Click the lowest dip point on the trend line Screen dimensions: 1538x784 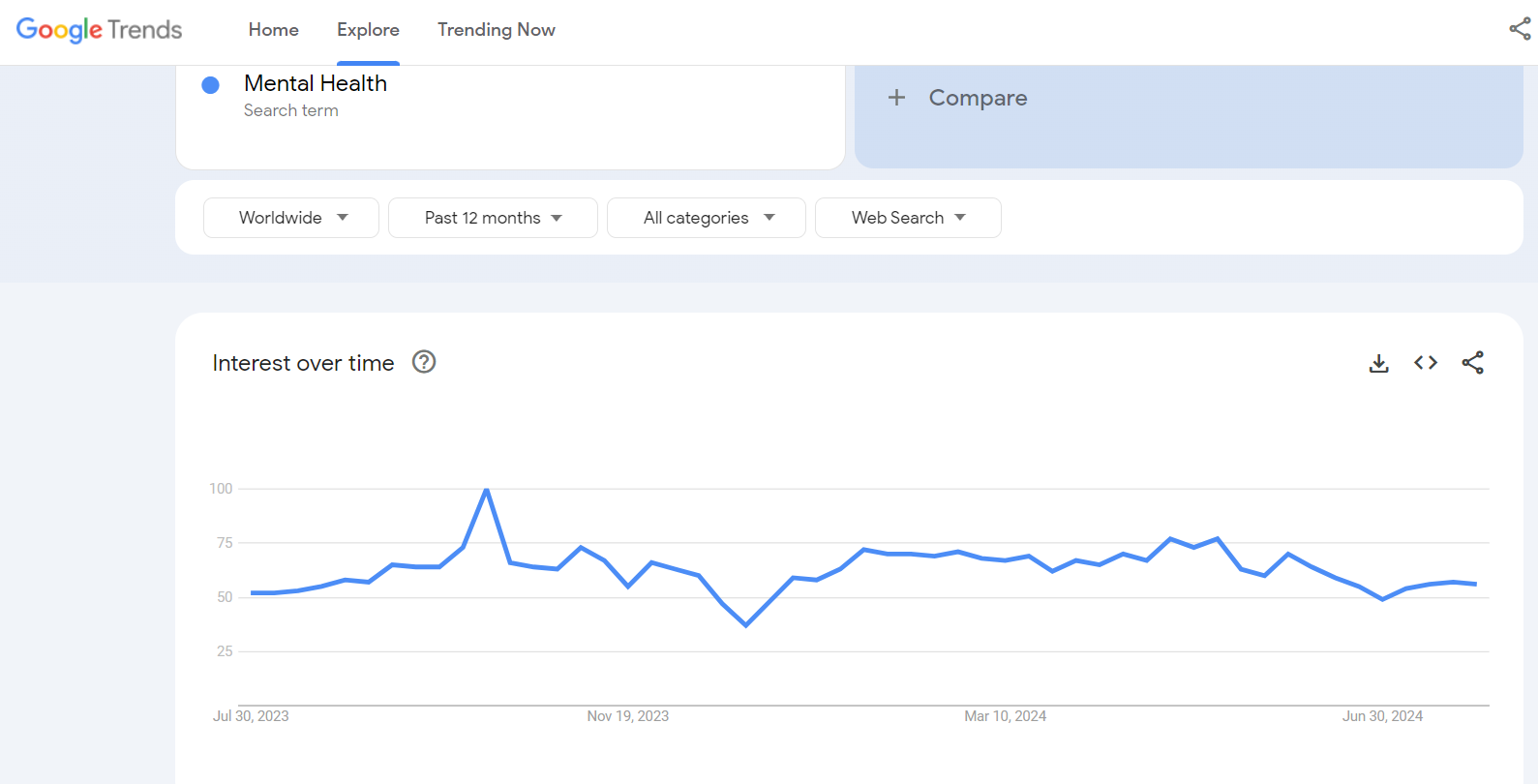746,625
